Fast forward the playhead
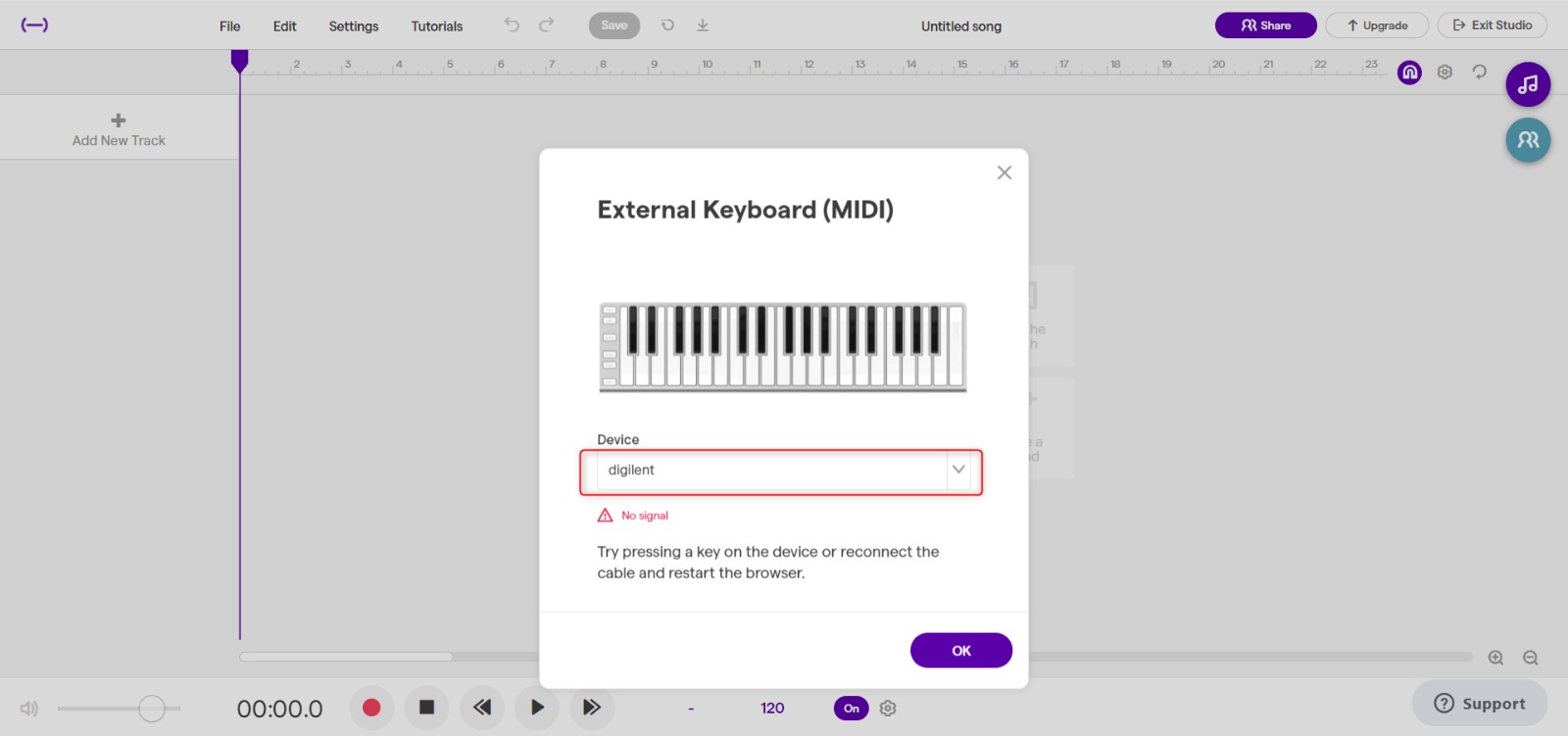The image size is (1568, 736). 592,708
